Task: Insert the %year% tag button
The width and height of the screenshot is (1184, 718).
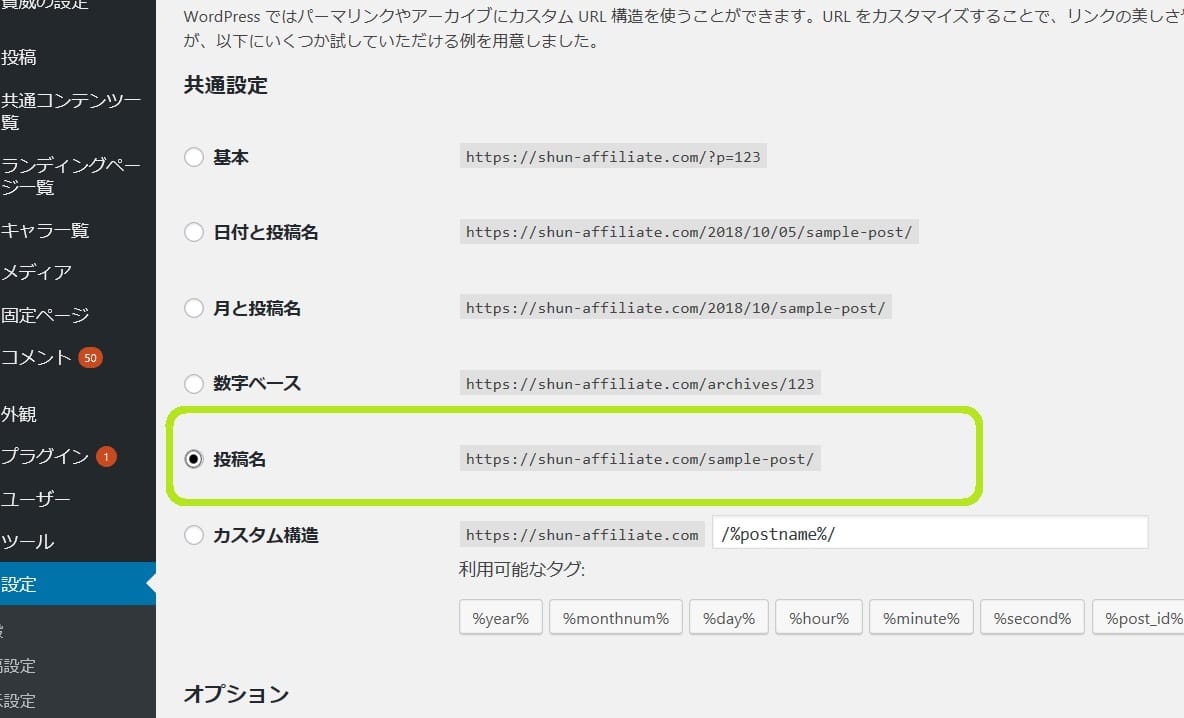Action: click(501, 618)
